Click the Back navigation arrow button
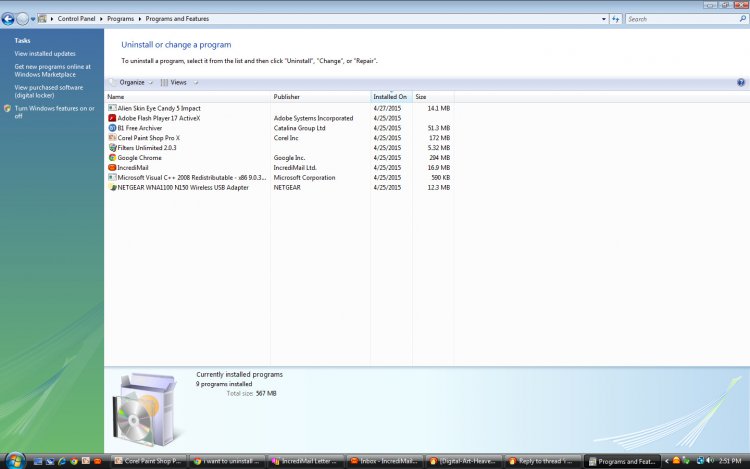750x469 pixels. pyautogui.click(x=8, y=19)
